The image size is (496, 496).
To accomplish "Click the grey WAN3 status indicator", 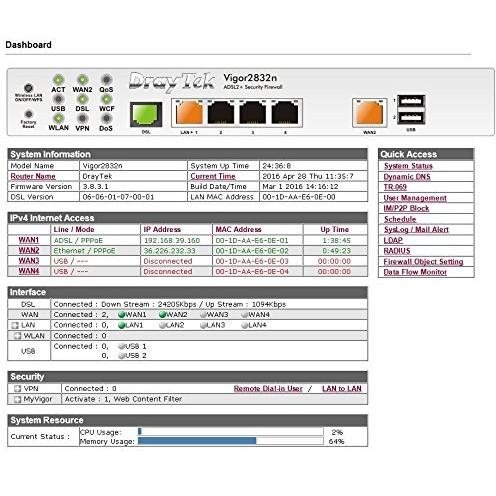I will click(203, 314).
